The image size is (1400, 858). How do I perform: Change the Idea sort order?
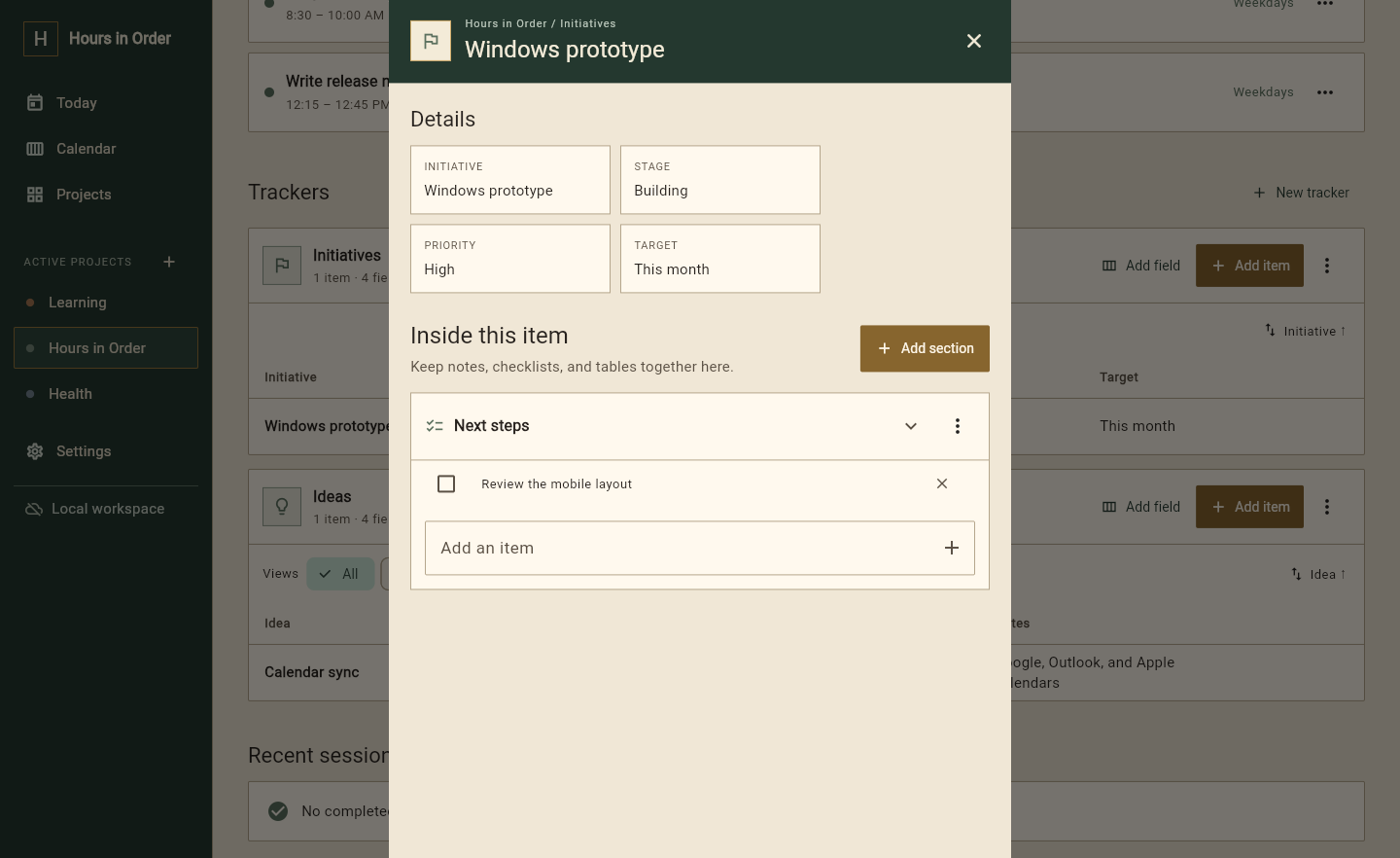(x=1318, y=574)
